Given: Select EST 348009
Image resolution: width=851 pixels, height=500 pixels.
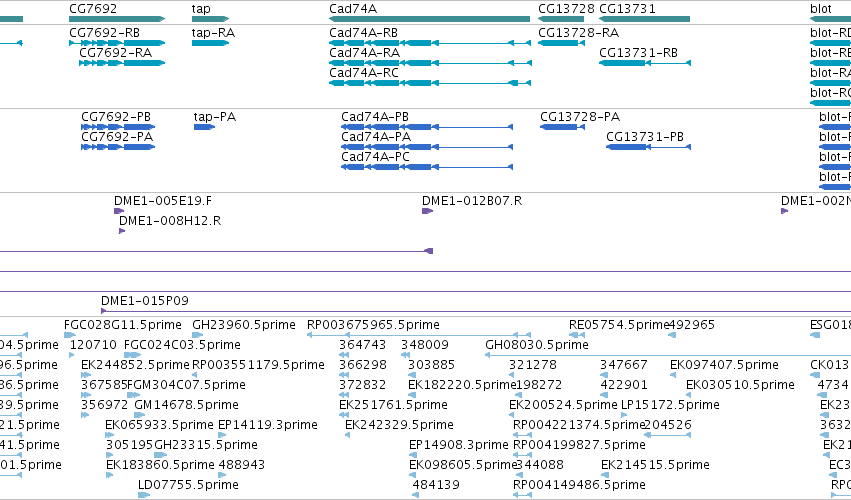Looking at the screenshot, I should click(x=425, y=345).
